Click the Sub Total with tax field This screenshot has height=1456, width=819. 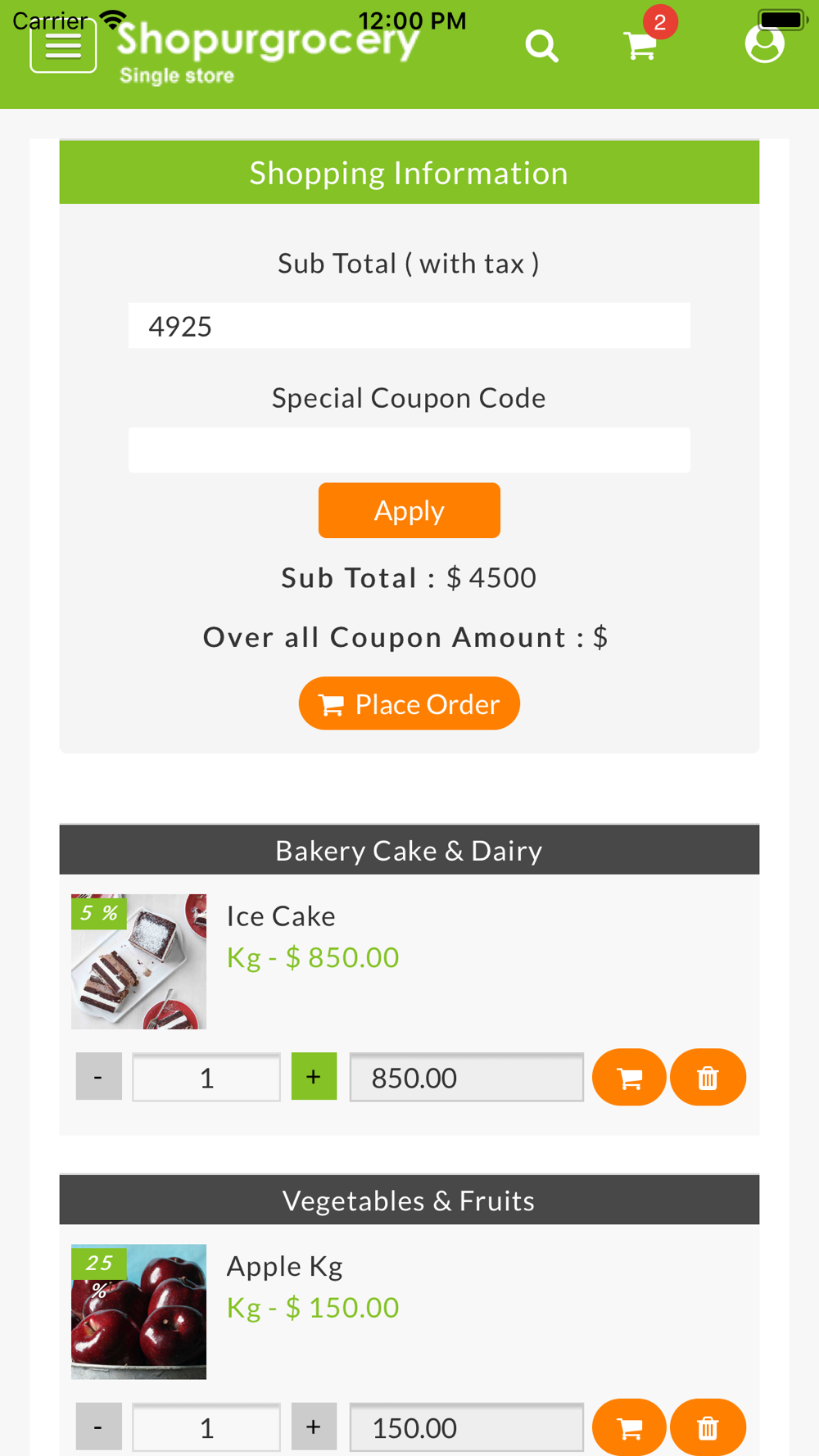409,326
